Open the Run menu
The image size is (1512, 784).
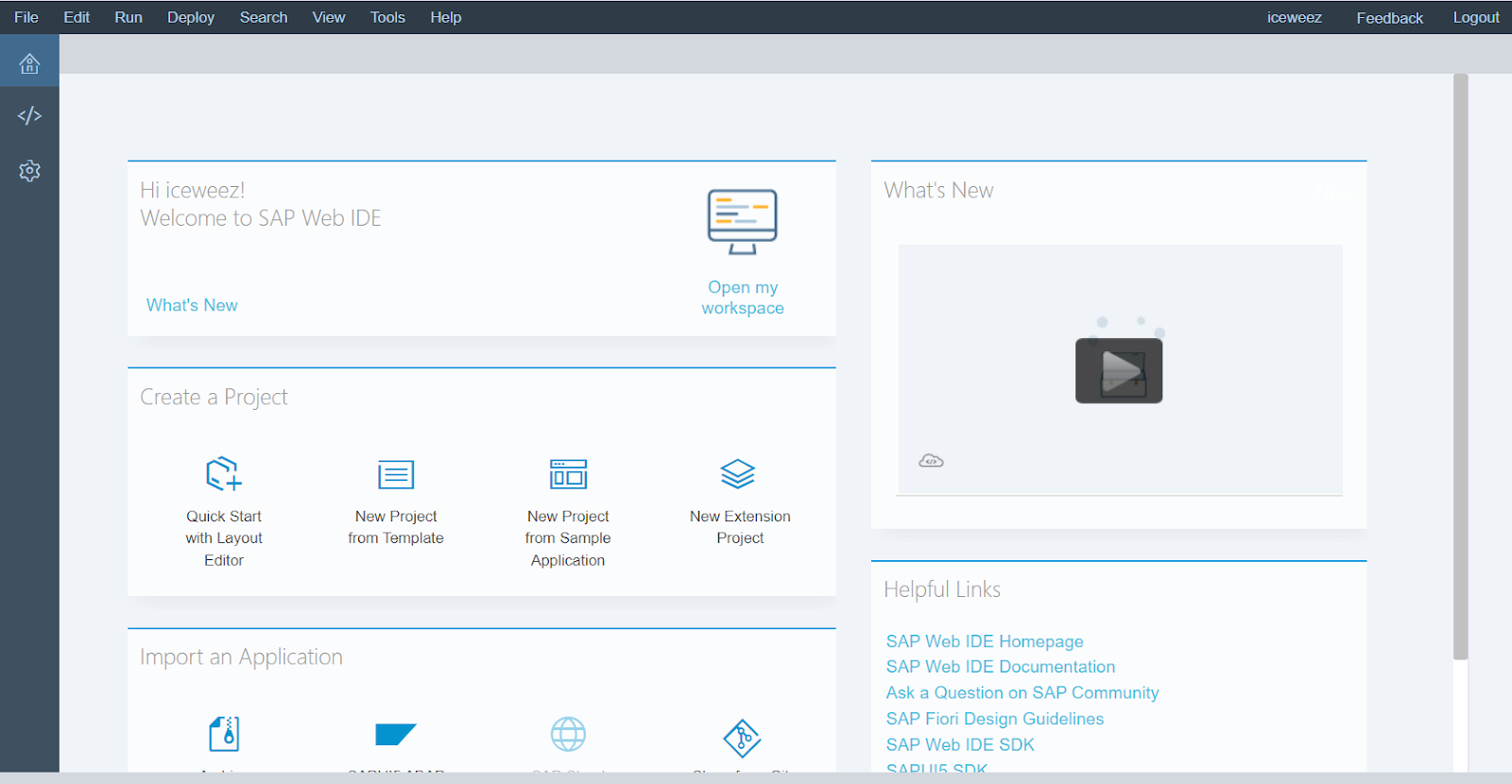(129, 17)
